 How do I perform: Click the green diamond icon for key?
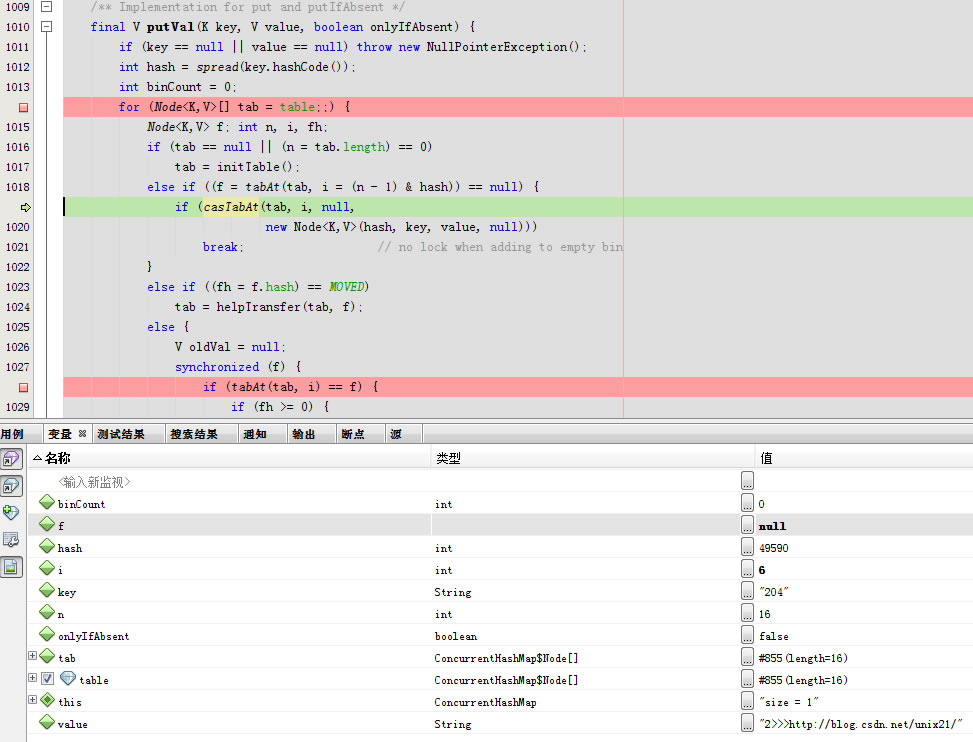point(47,590)
